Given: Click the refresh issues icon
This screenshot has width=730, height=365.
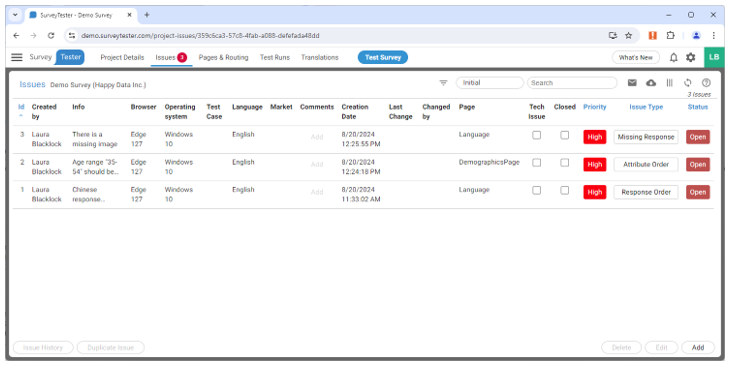Looking at the screenshot, I should tap(688, 83).
